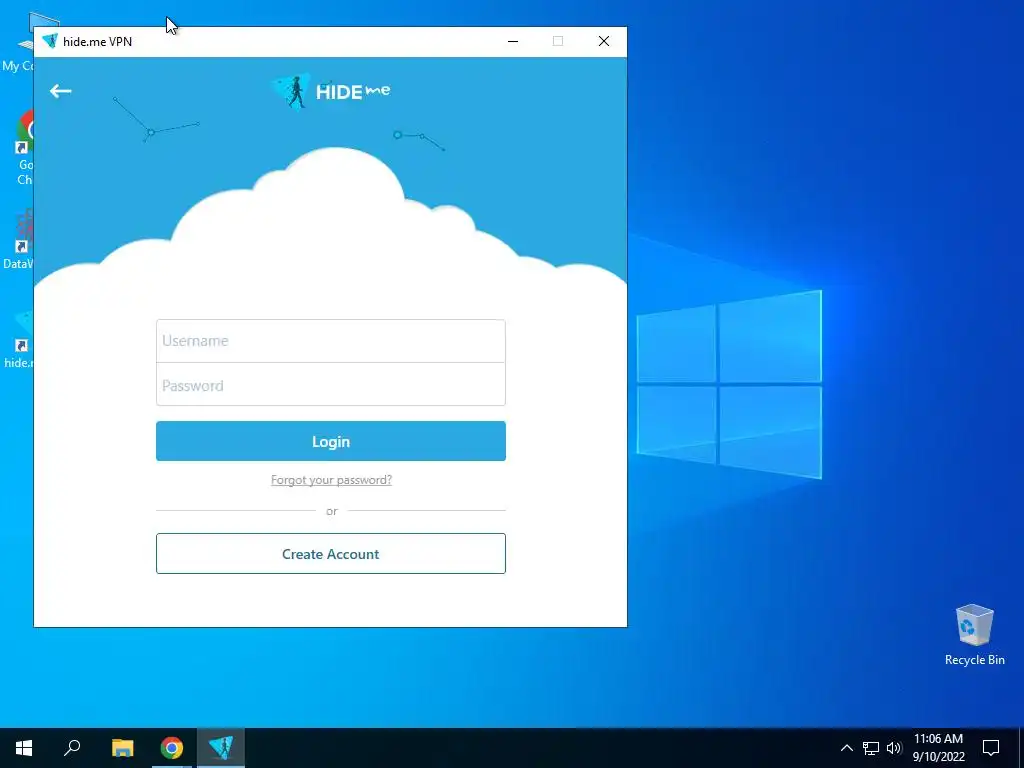Open taskbar search magnifier
1024x768 pixels.
click(x=72, y=748)
